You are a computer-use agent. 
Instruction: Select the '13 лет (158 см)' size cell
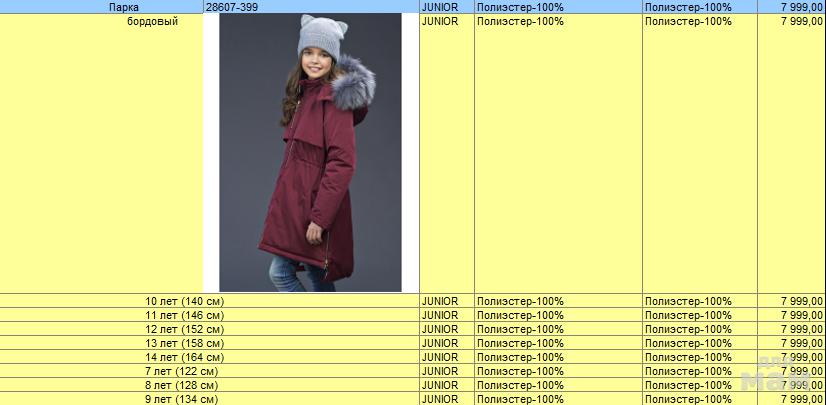coord(184,343)
